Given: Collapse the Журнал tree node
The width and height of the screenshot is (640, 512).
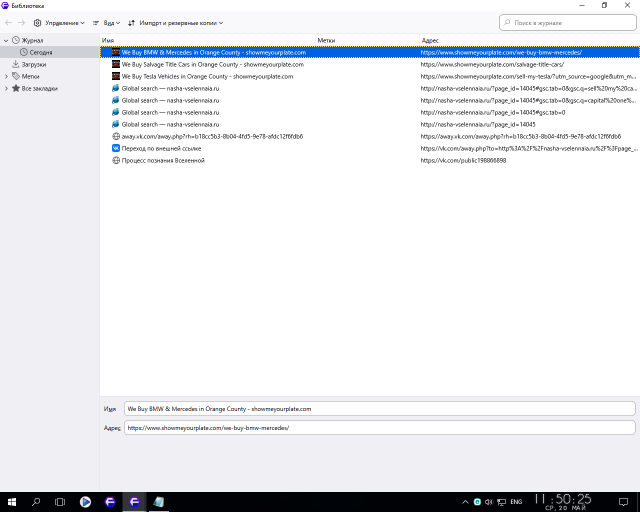Looking at the screenshot, I should [6, 40].
